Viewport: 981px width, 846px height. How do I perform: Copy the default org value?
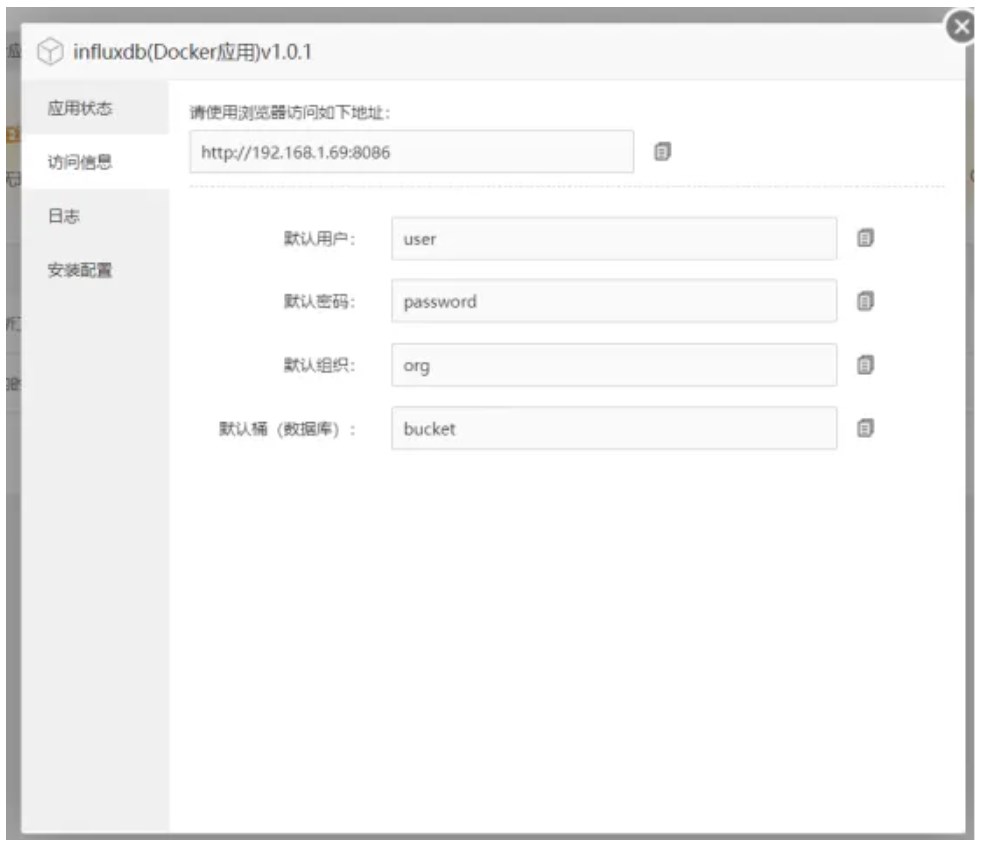click(x=865, y=365)
